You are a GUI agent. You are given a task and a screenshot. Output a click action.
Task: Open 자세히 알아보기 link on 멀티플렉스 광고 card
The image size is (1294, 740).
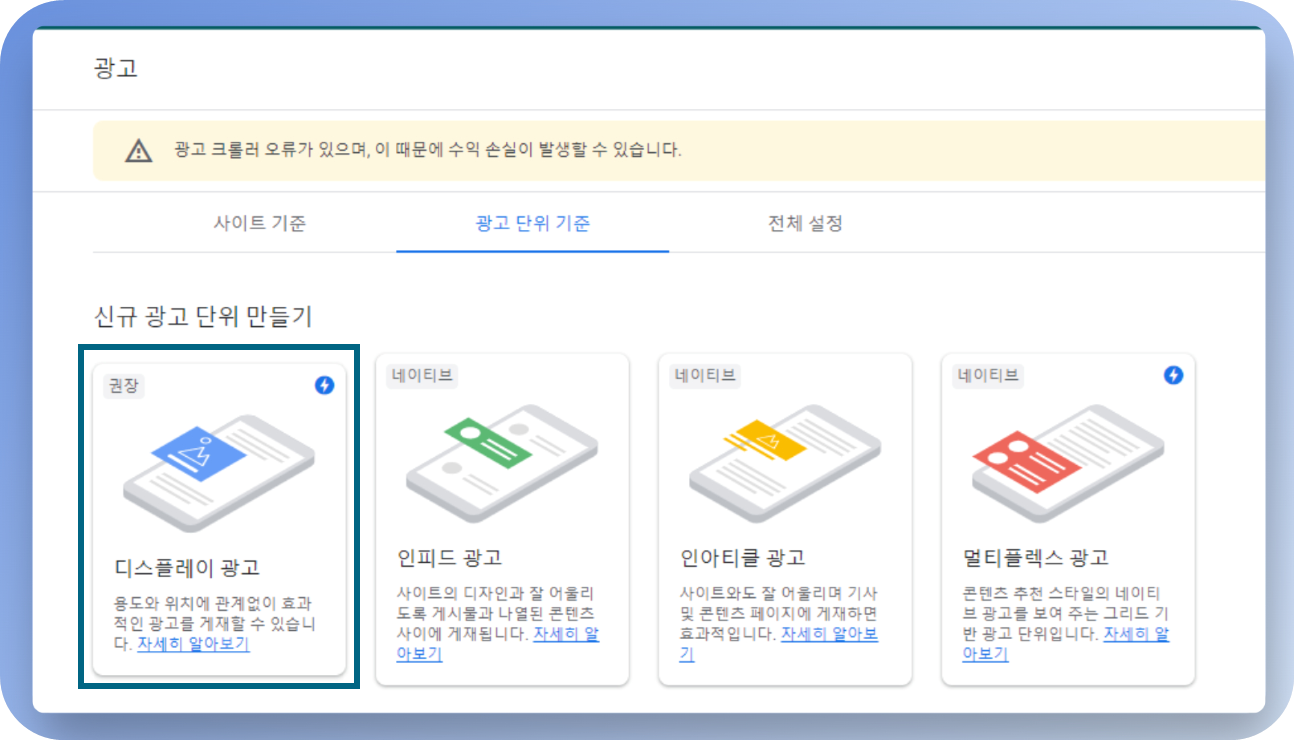(x=1066, y=644)
